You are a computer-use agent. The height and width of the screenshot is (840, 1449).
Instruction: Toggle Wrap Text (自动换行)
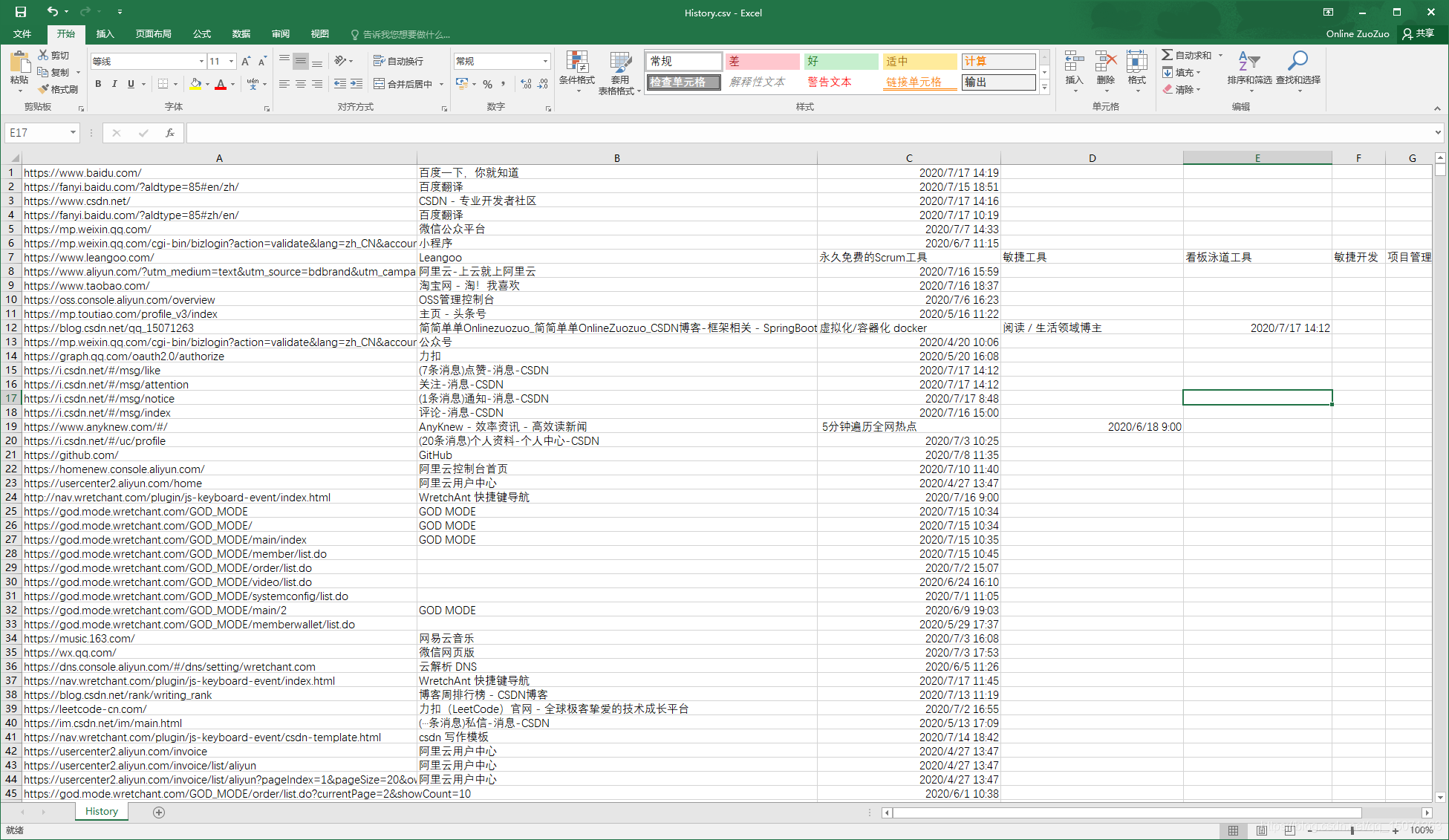pyautogui.click(x=398, y=61)
